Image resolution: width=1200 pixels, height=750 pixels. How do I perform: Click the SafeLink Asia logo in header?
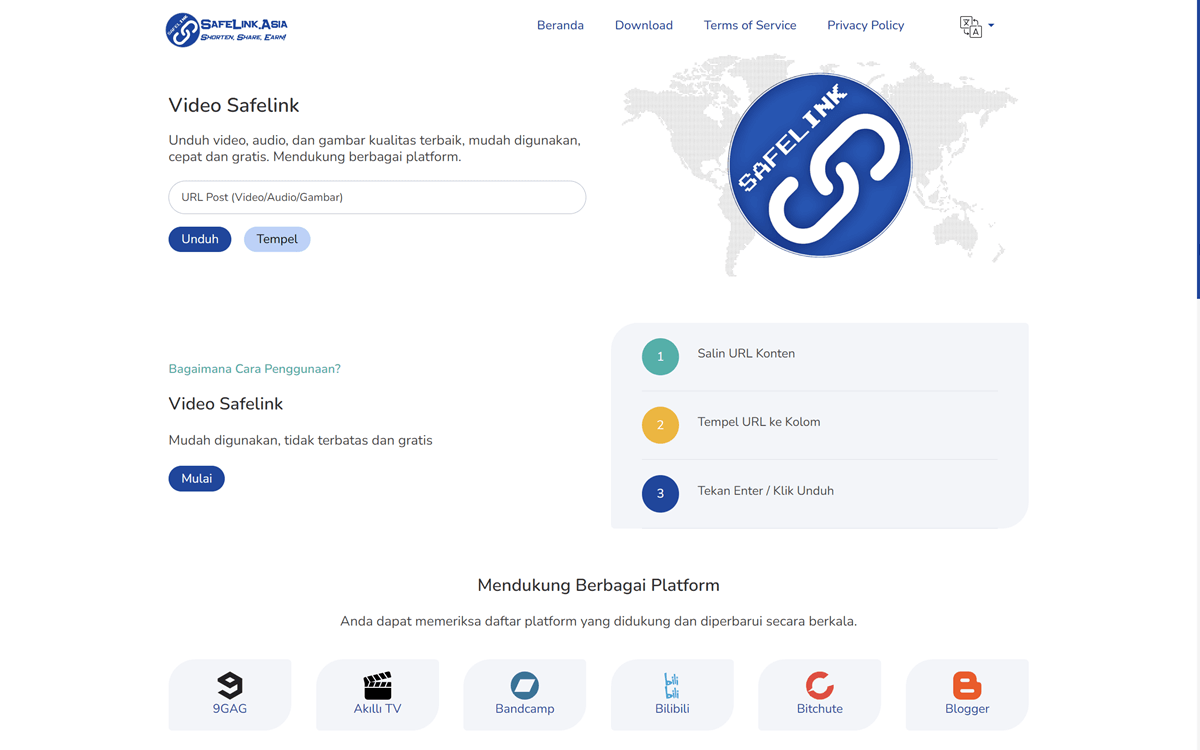tap(227, 29)
